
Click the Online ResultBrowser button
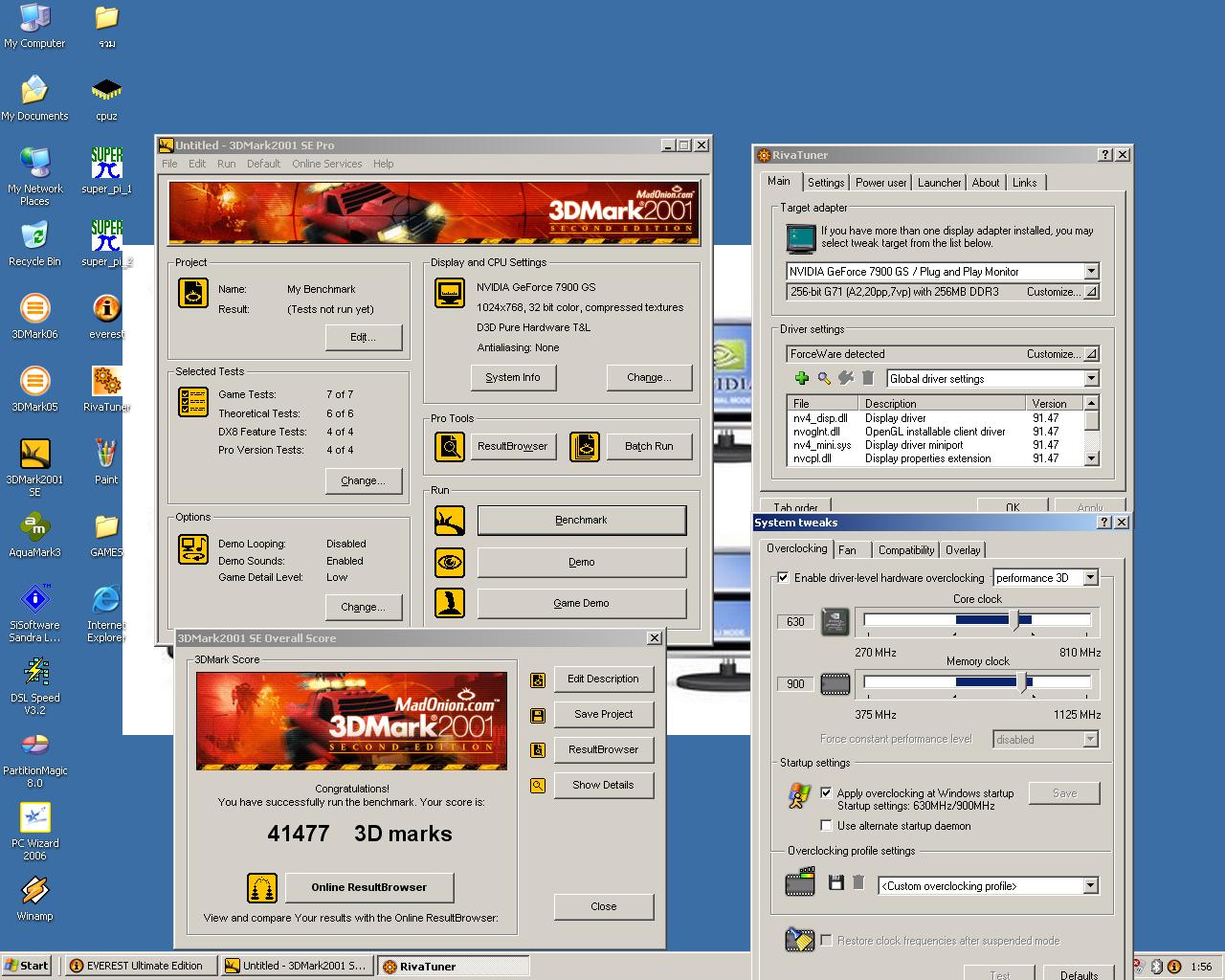(368, 887)
